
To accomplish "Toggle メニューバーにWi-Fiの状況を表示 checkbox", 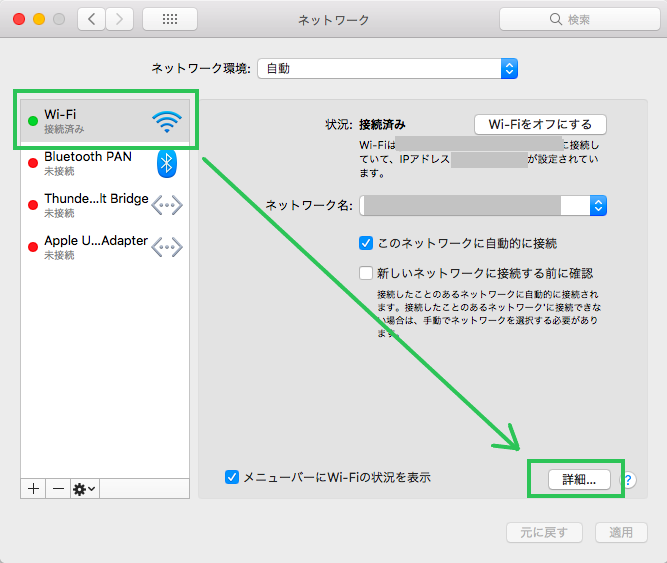I will point(232,477).
